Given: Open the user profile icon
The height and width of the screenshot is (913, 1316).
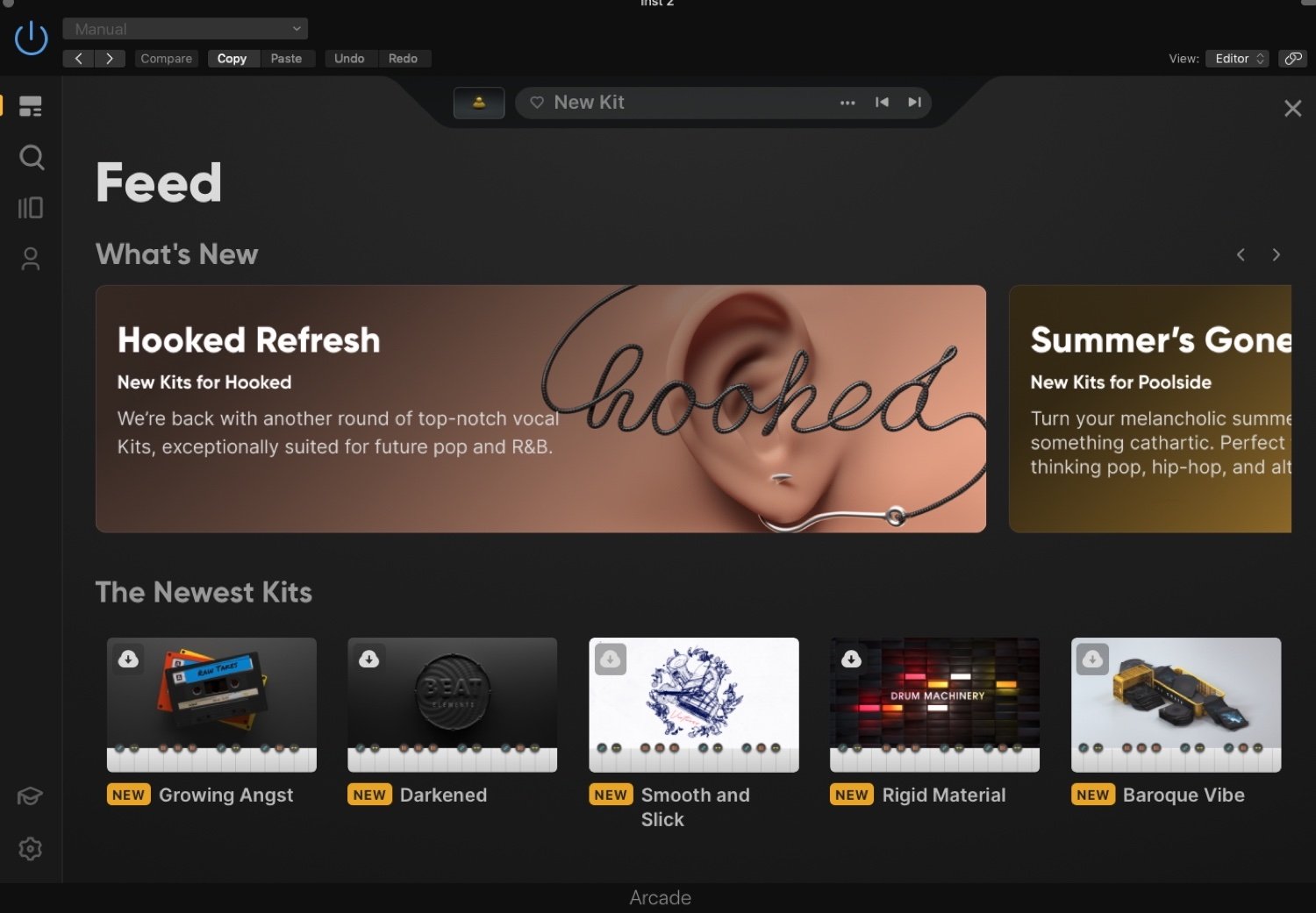Looking at the screenshot, I should click(31, 259).
